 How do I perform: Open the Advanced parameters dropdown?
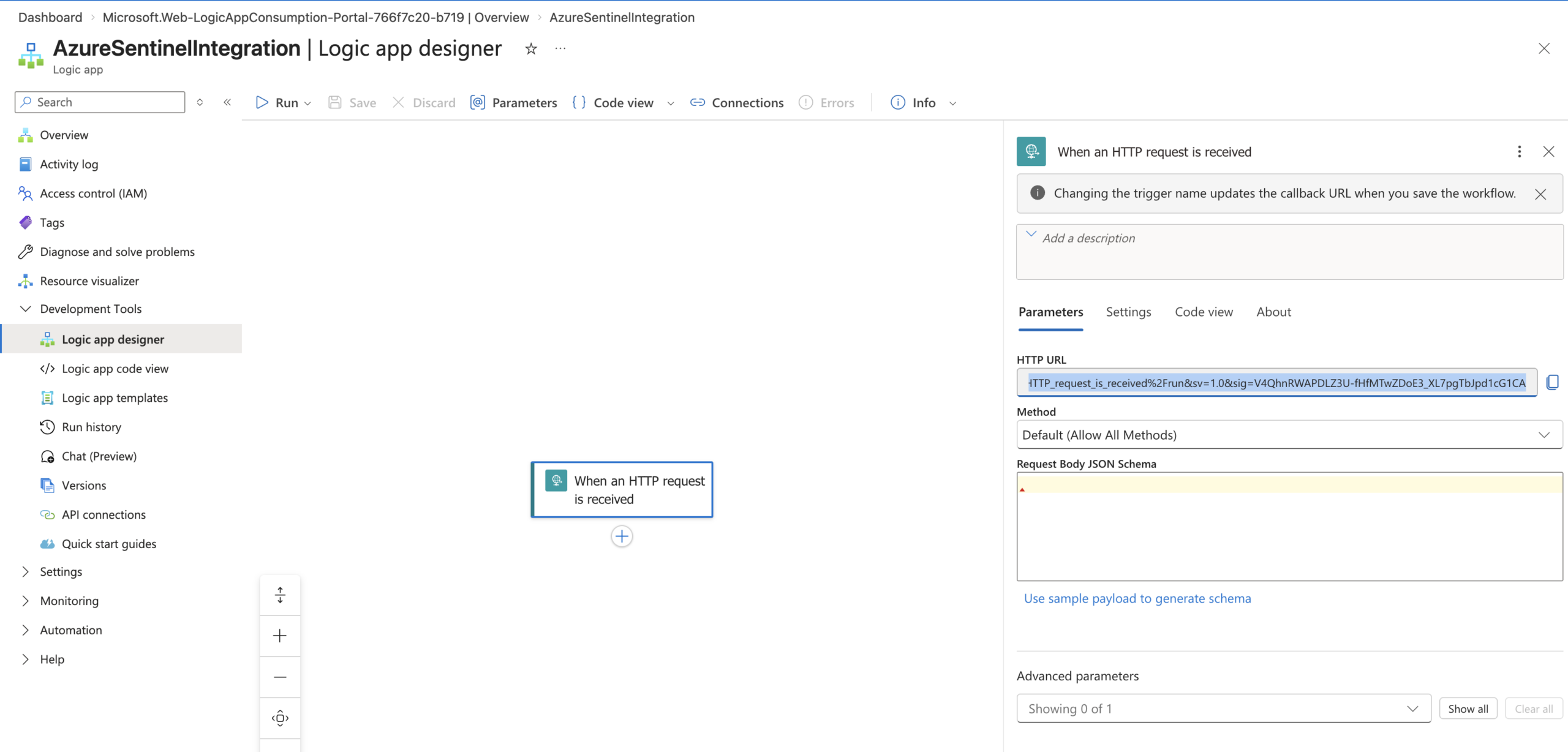pyautogui.click(x=1223, y=709)
